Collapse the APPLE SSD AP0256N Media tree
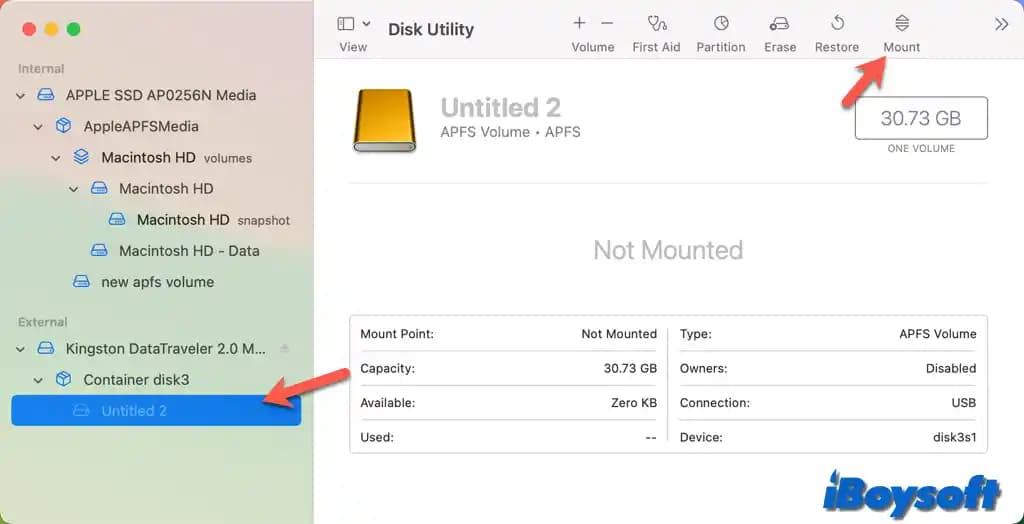Screen dimensions: 1024x524 (x=21, y=96)
